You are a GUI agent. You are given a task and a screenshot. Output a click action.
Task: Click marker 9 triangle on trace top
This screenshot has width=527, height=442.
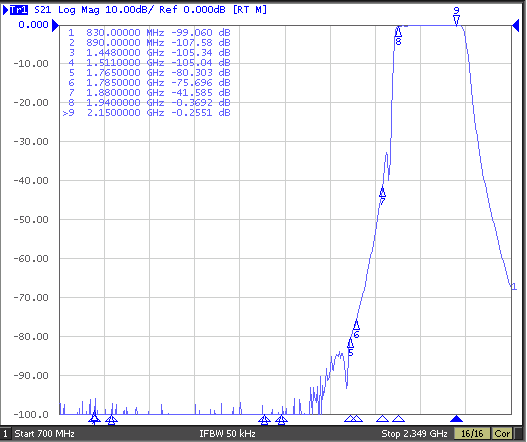click(456, 20)
